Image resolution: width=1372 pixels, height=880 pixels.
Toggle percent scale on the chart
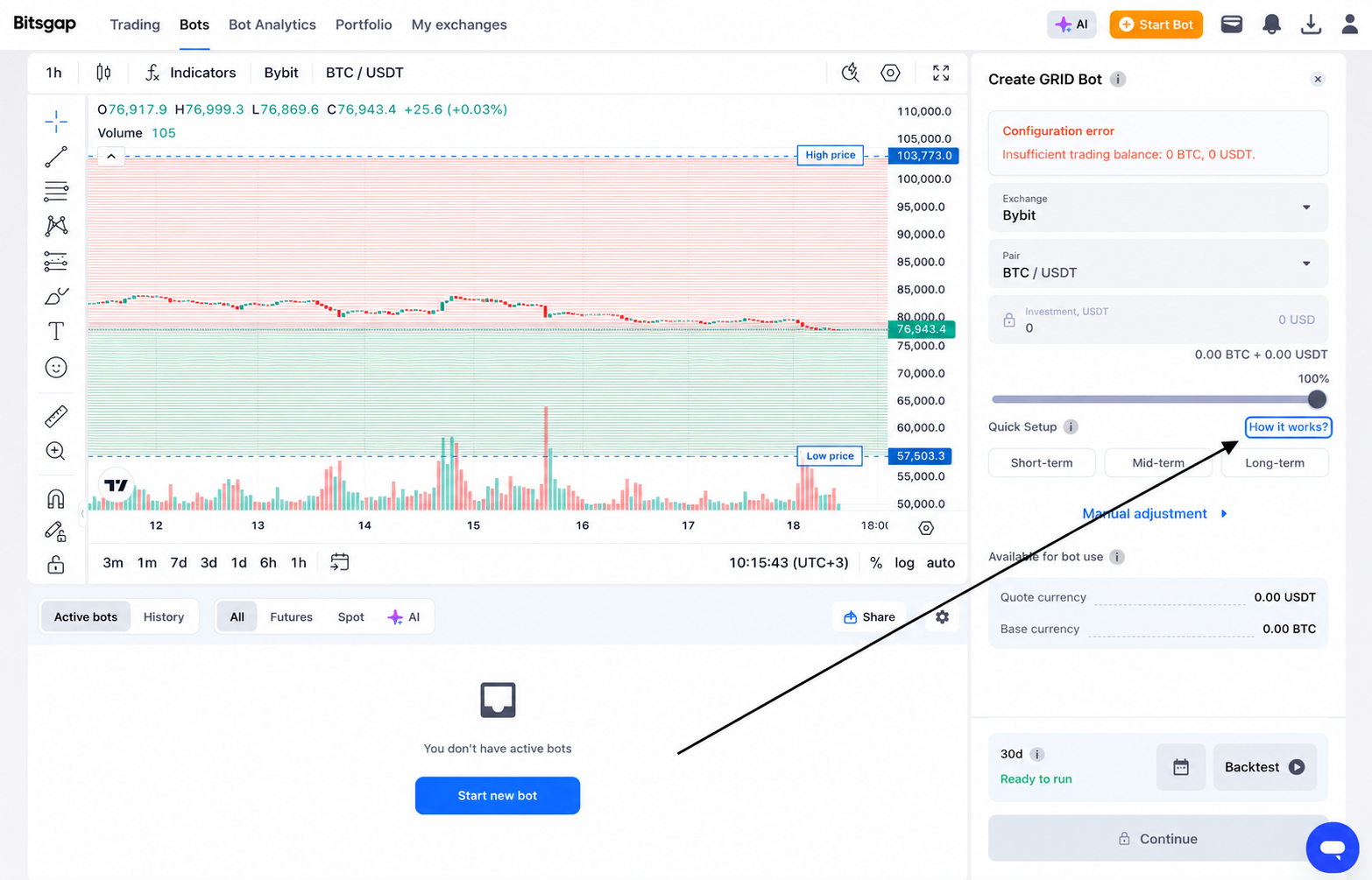pyautogui.click(x=876, y=563)
